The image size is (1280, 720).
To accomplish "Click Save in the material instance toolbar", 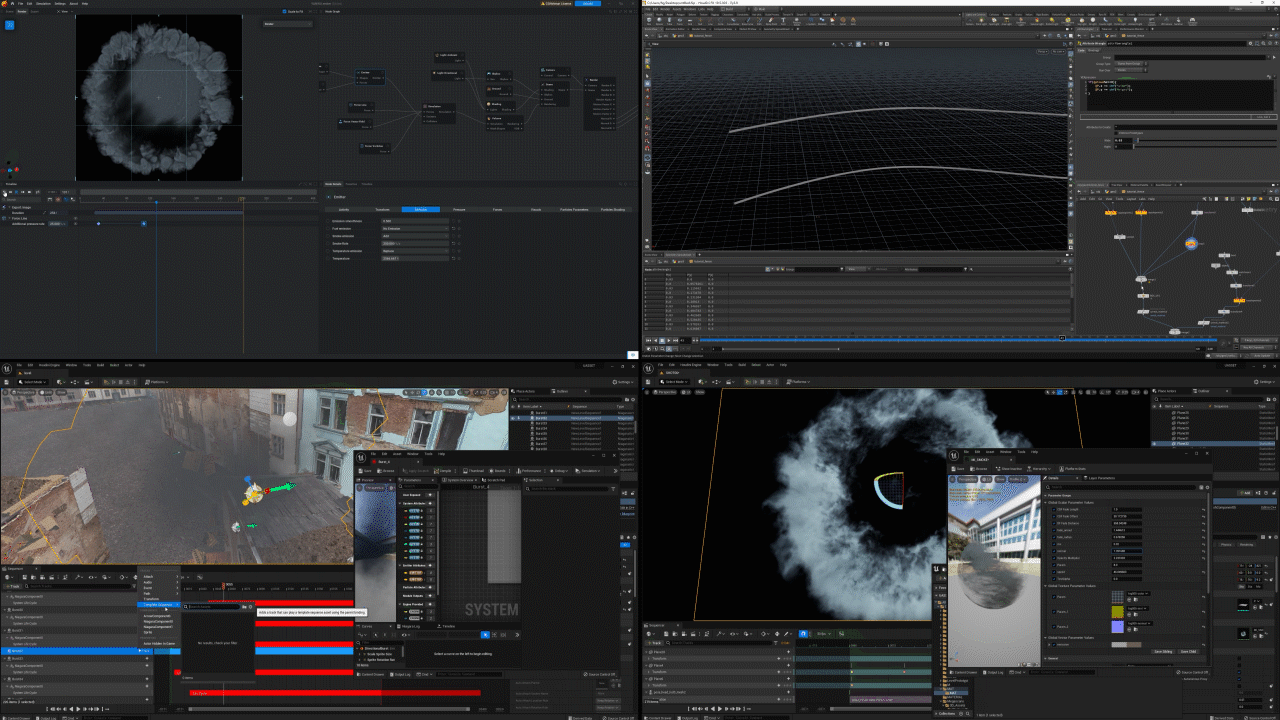I will click(960, 468).
